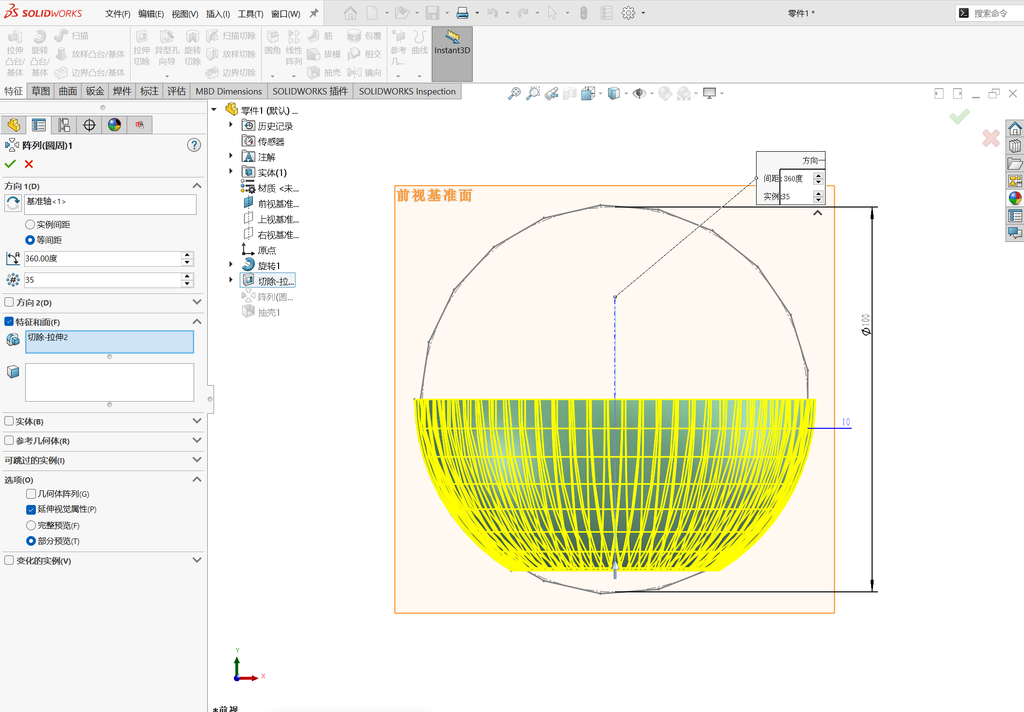Click the 360.00度 angle input field
Viewport: 1024px width, 712px height.
pyautogui.click(x=102, y=259)
